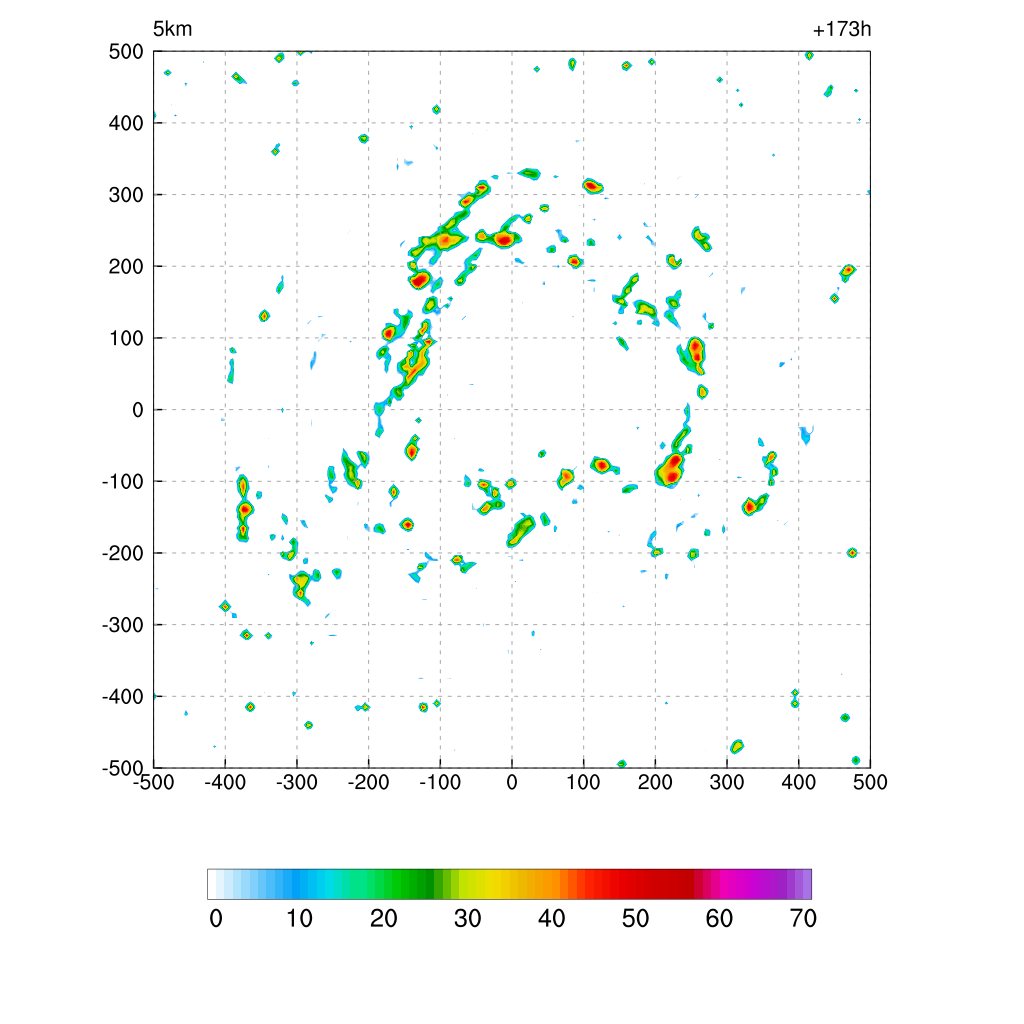Viewport: 1024px width, 1024px height.
Task: Select the y-axis tick label 300
Action: click(x=126, y=195)
